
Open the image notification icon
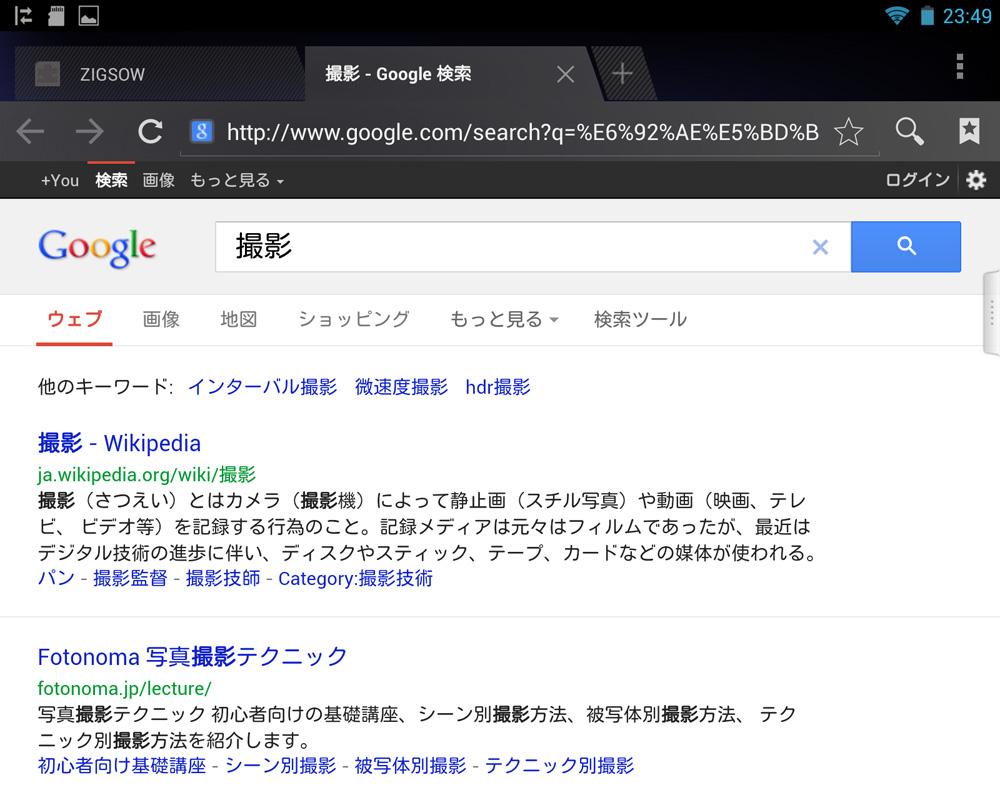[x=89, y=15]
